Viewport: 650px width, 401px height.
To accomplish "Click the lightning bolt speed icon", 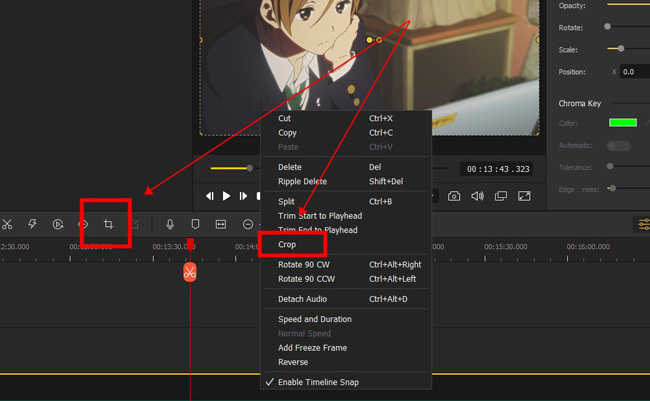I will click(x=32, y=224).
